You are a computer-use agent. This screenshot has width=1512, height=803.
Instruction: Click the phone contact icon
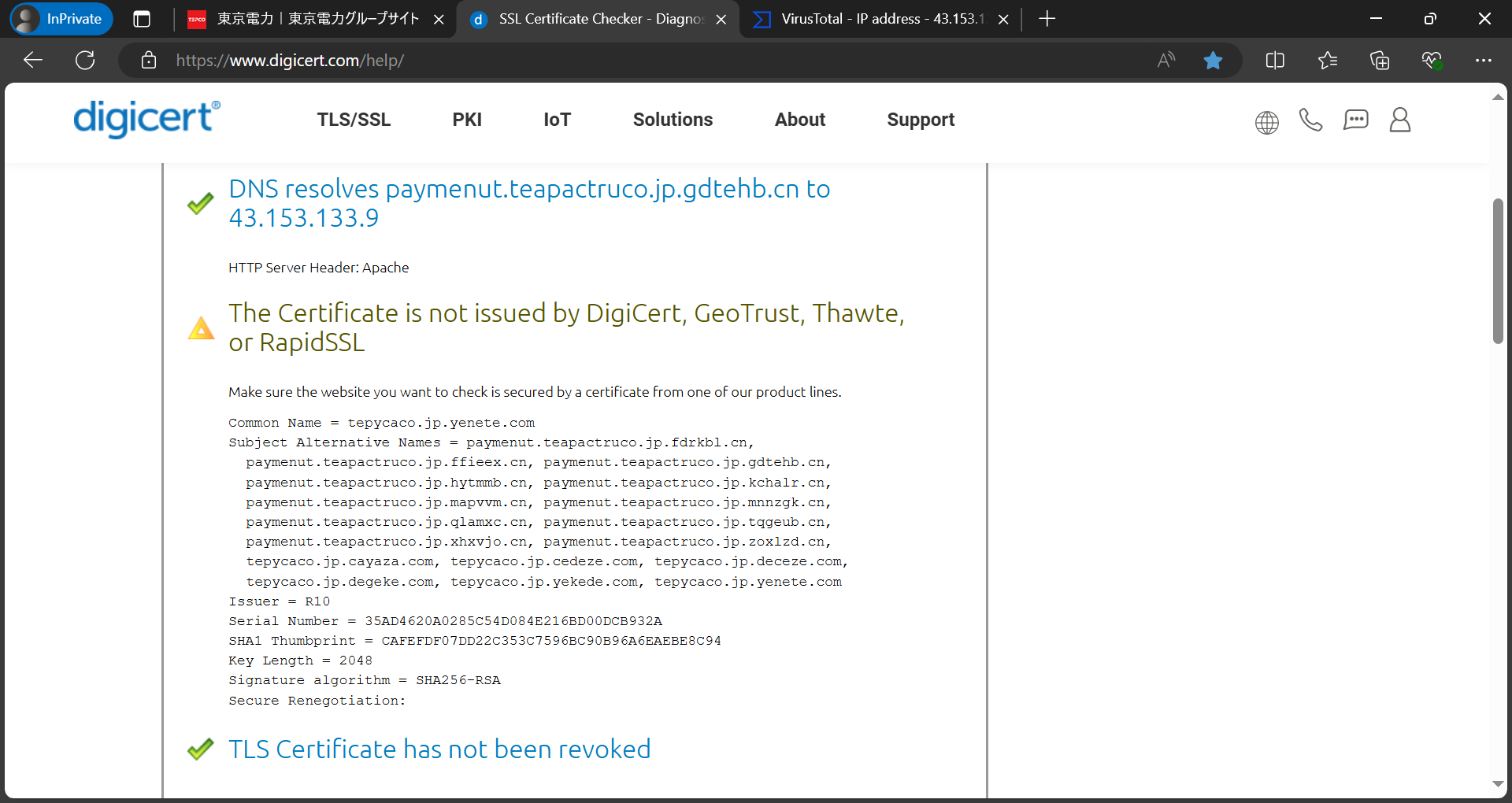tap(1310, 120)
